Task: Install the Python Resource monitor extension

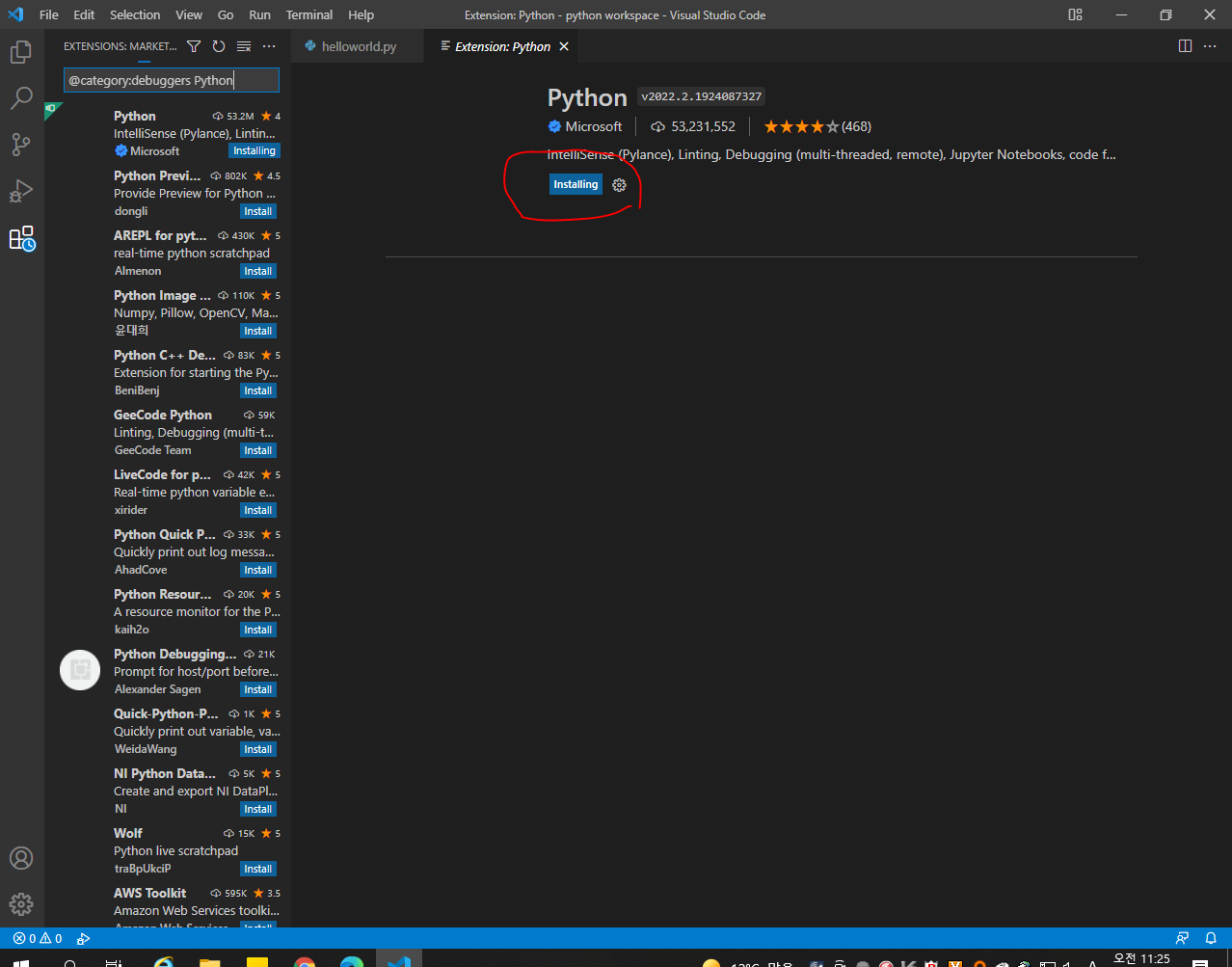Action: [x=258, y=630]
